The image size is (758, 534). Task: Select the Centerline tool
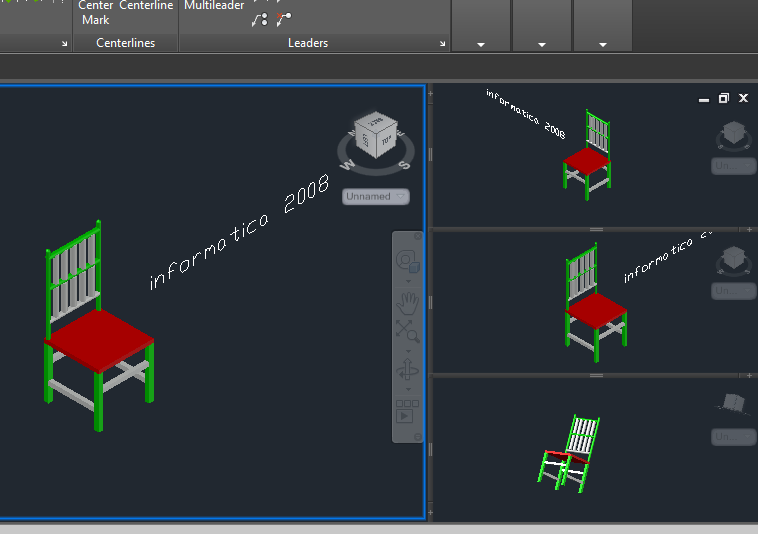click(x=146, y=6)
